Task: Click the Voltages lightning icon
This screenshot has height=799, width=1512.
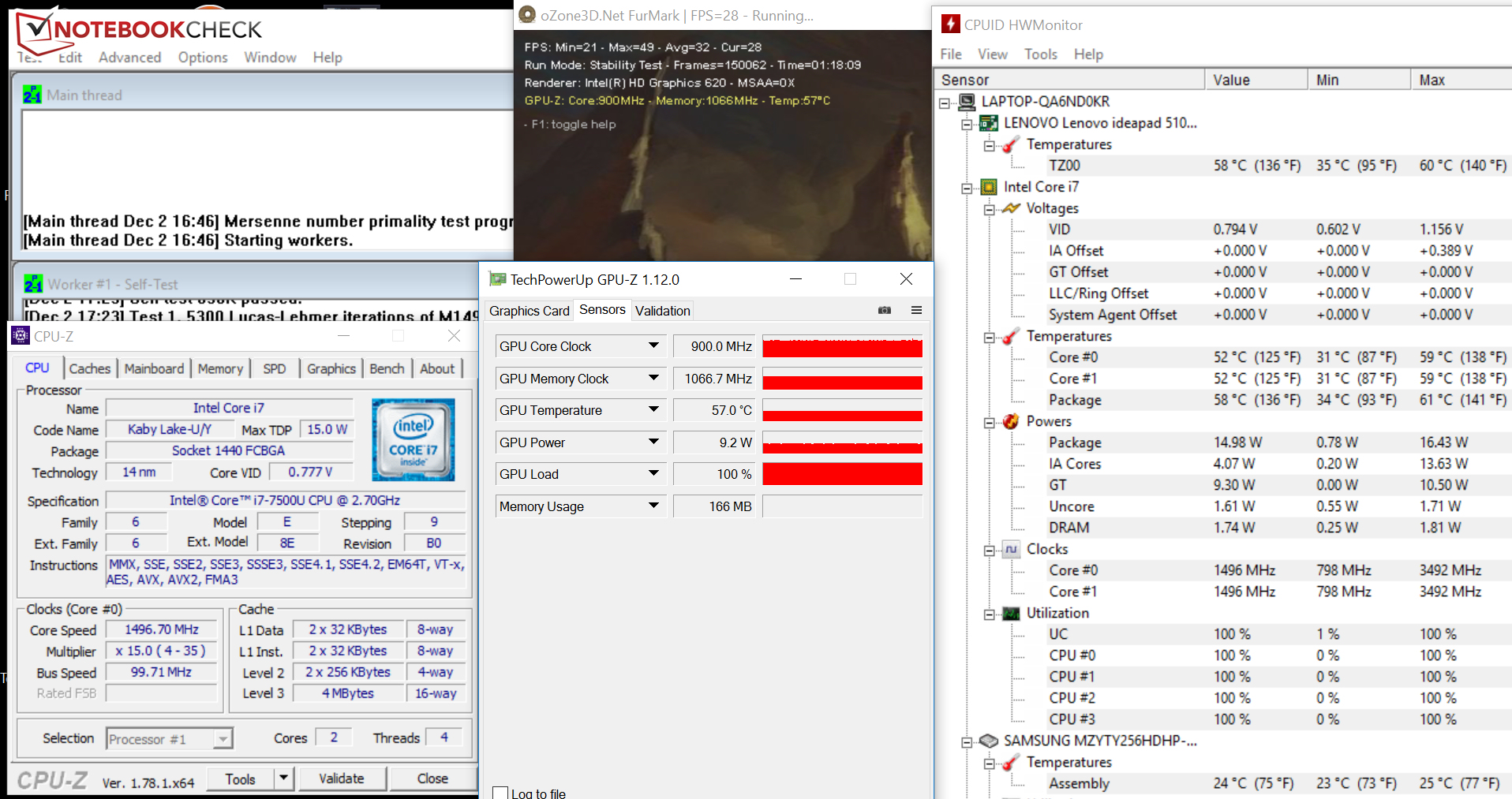Action: pyautogui.click(x=1011, y=208)
